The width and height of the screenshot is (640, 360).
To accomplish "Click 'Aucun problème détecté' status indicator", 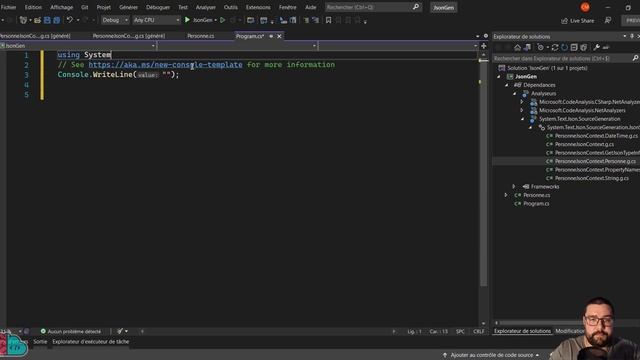I will pos(70,331).
